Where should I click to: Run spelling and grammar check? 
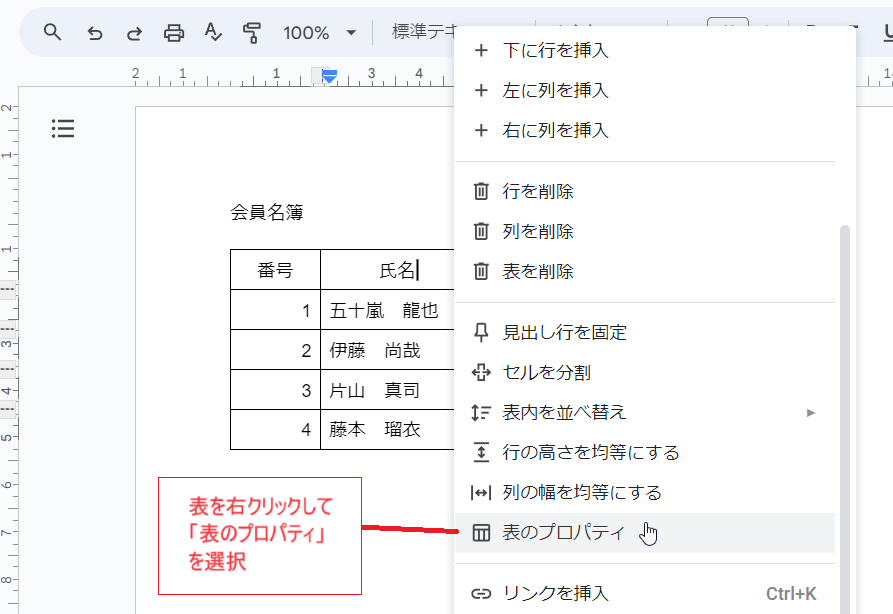pos(212,32)
